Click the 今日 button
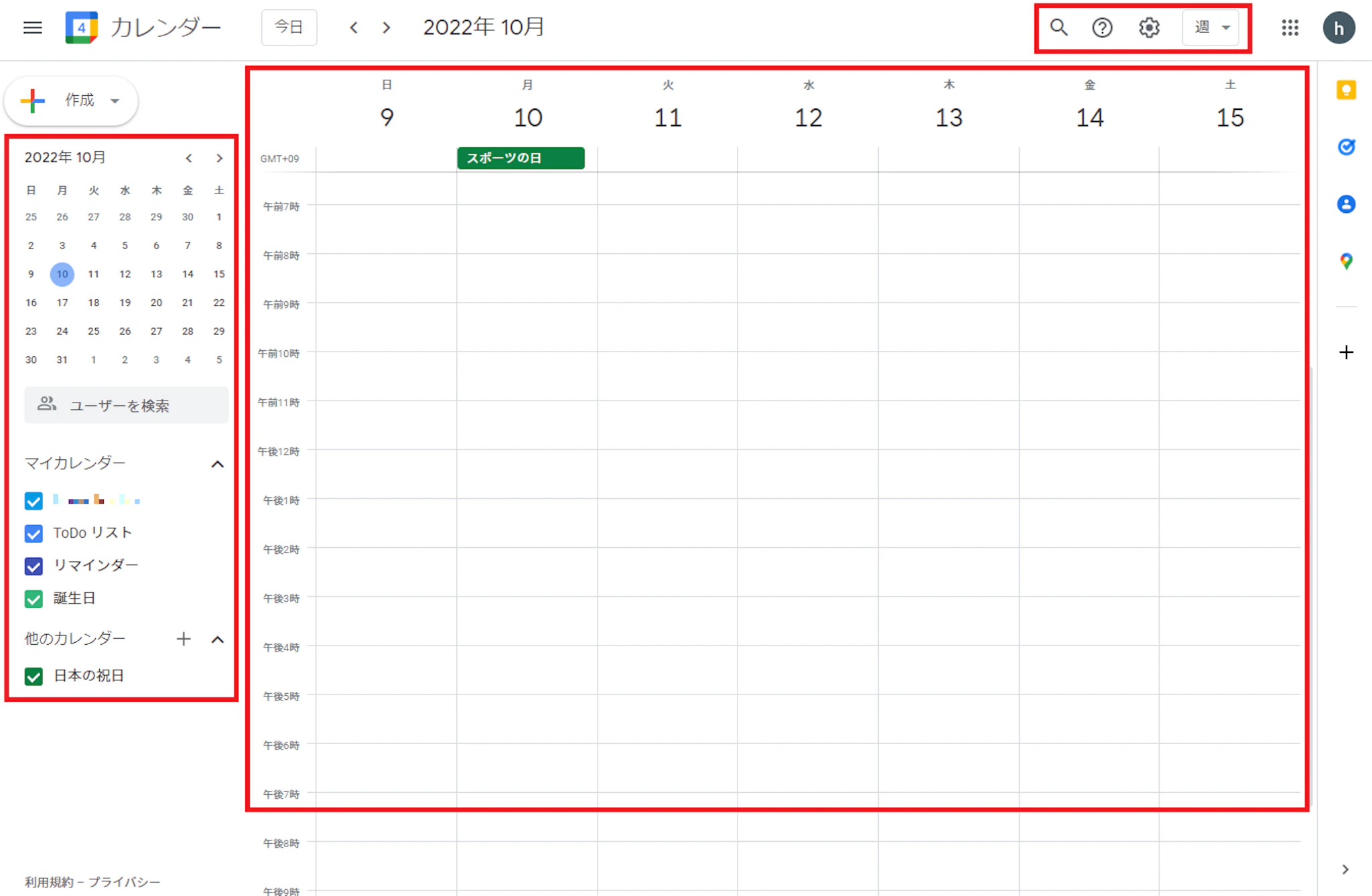This screenshot has width=1372, height=896. (289, 27)
